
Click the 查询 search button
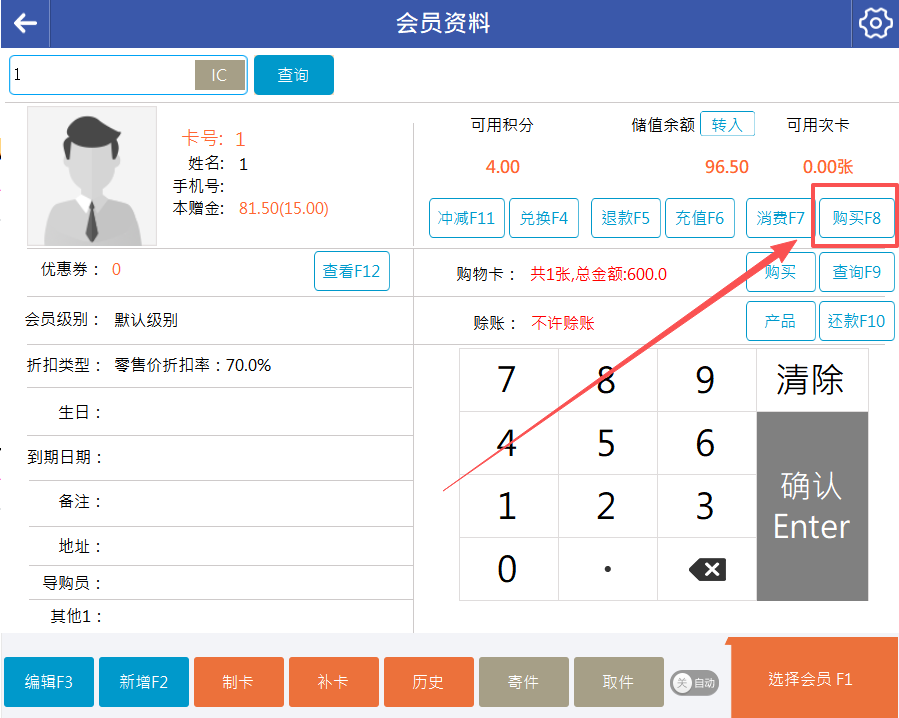[293, 75]
